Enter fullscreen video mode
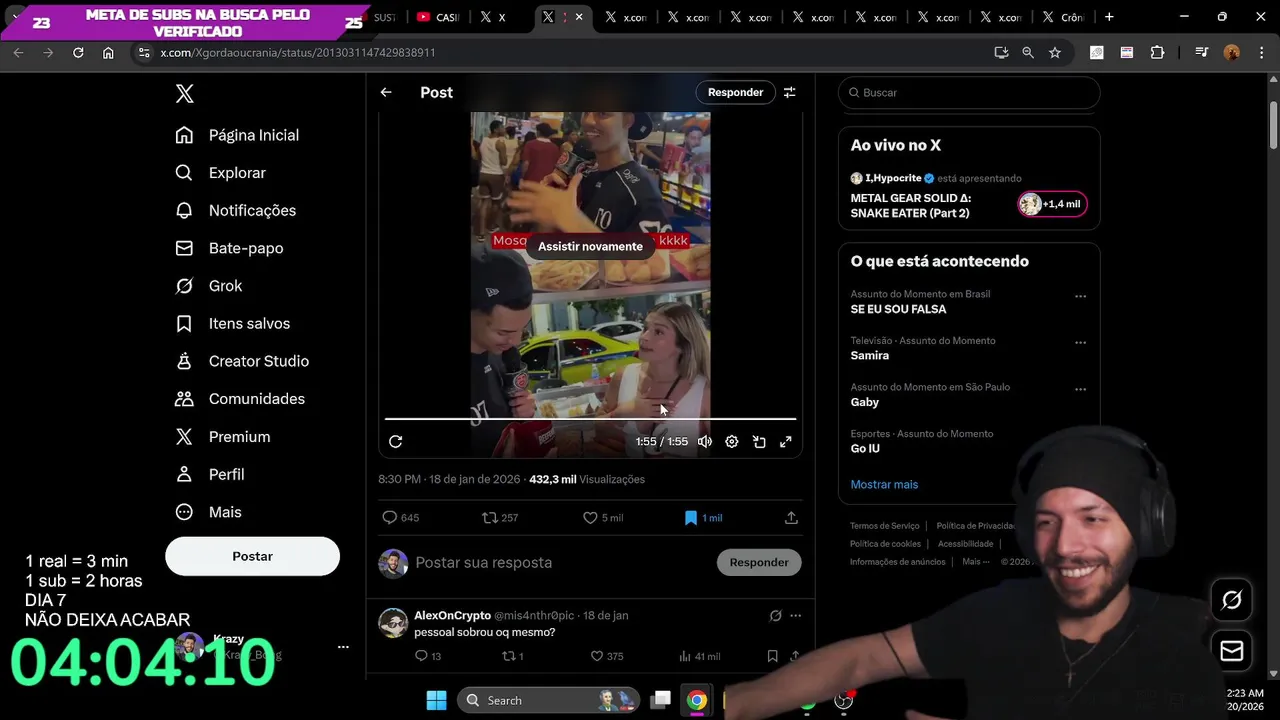Screen dimensions: 1280x720 (x=786, y=441)
